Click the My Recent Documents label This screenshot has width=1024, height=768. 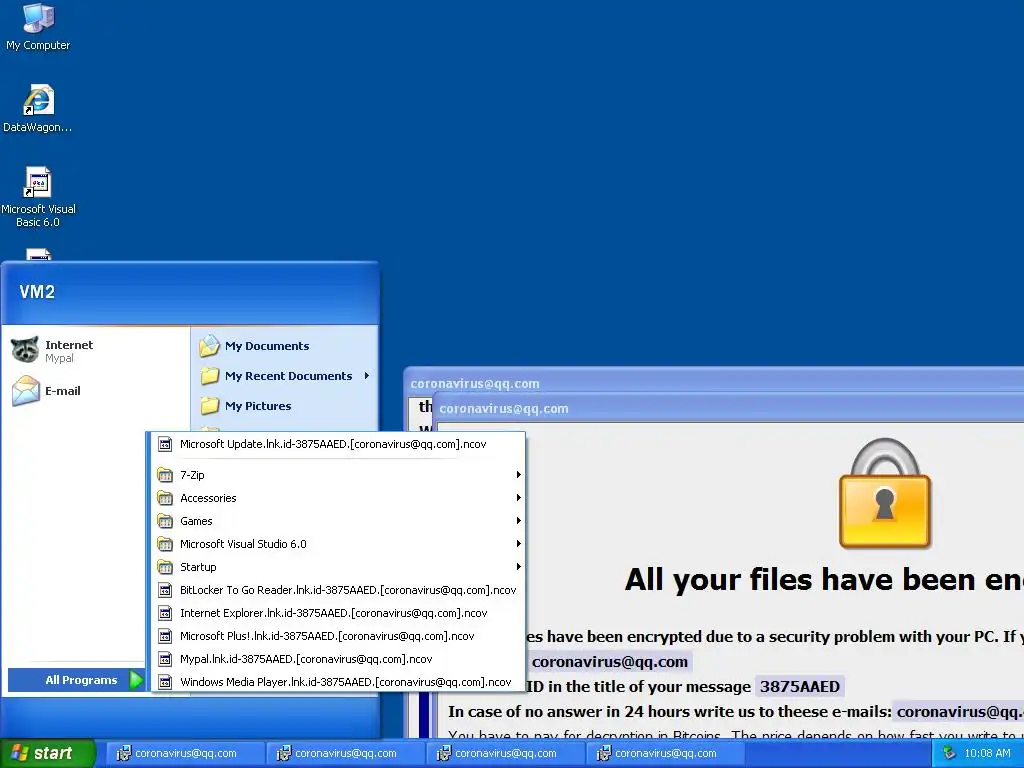tap(289, 376)
